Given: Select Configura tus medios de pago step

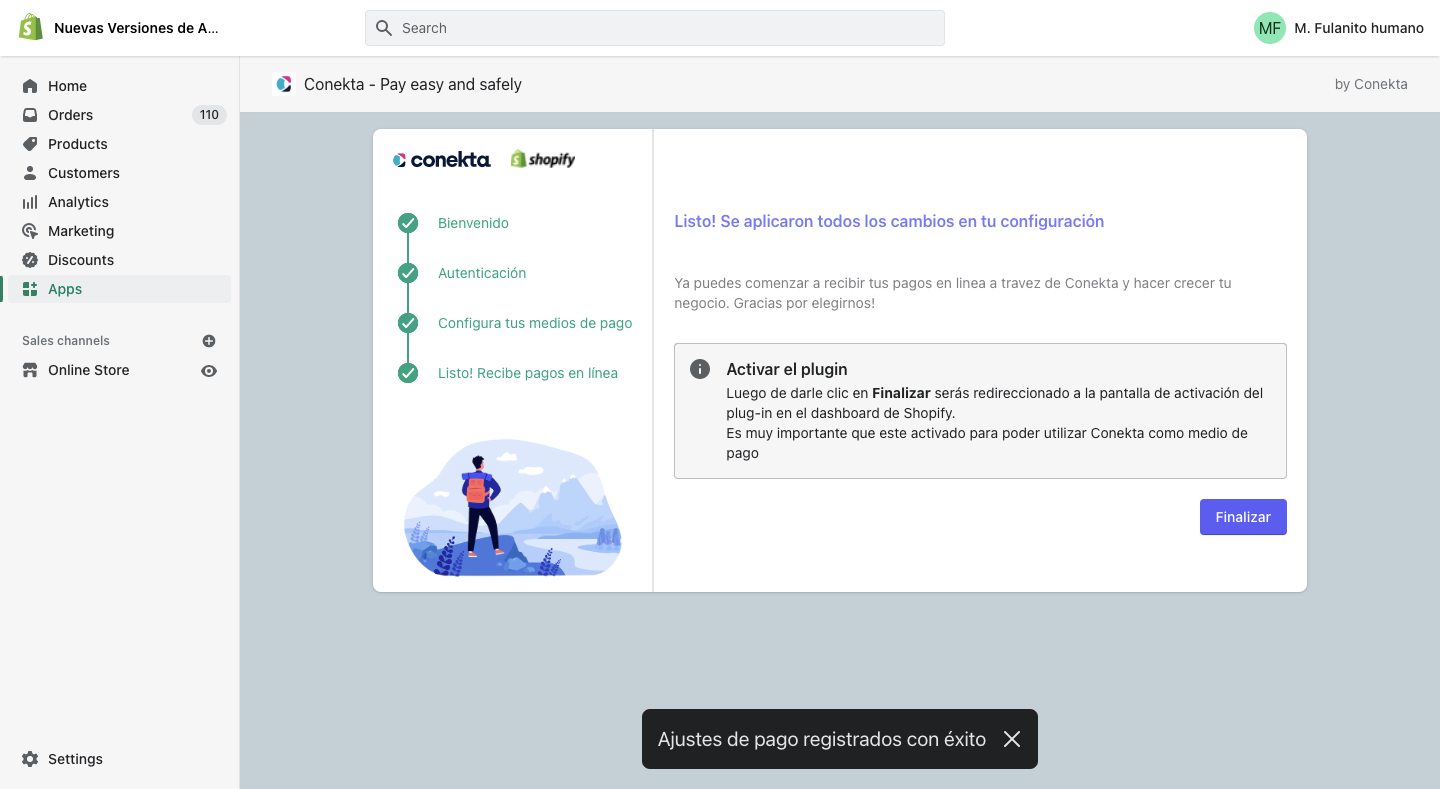Looking at the screenshot, I should [535, 323].
